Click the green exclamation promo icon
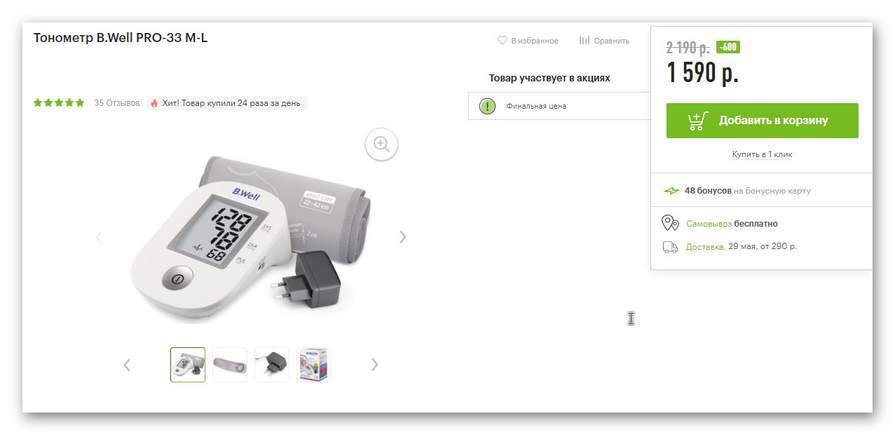The width and height of the screenshot is (895, 435). tap(487, 106)
